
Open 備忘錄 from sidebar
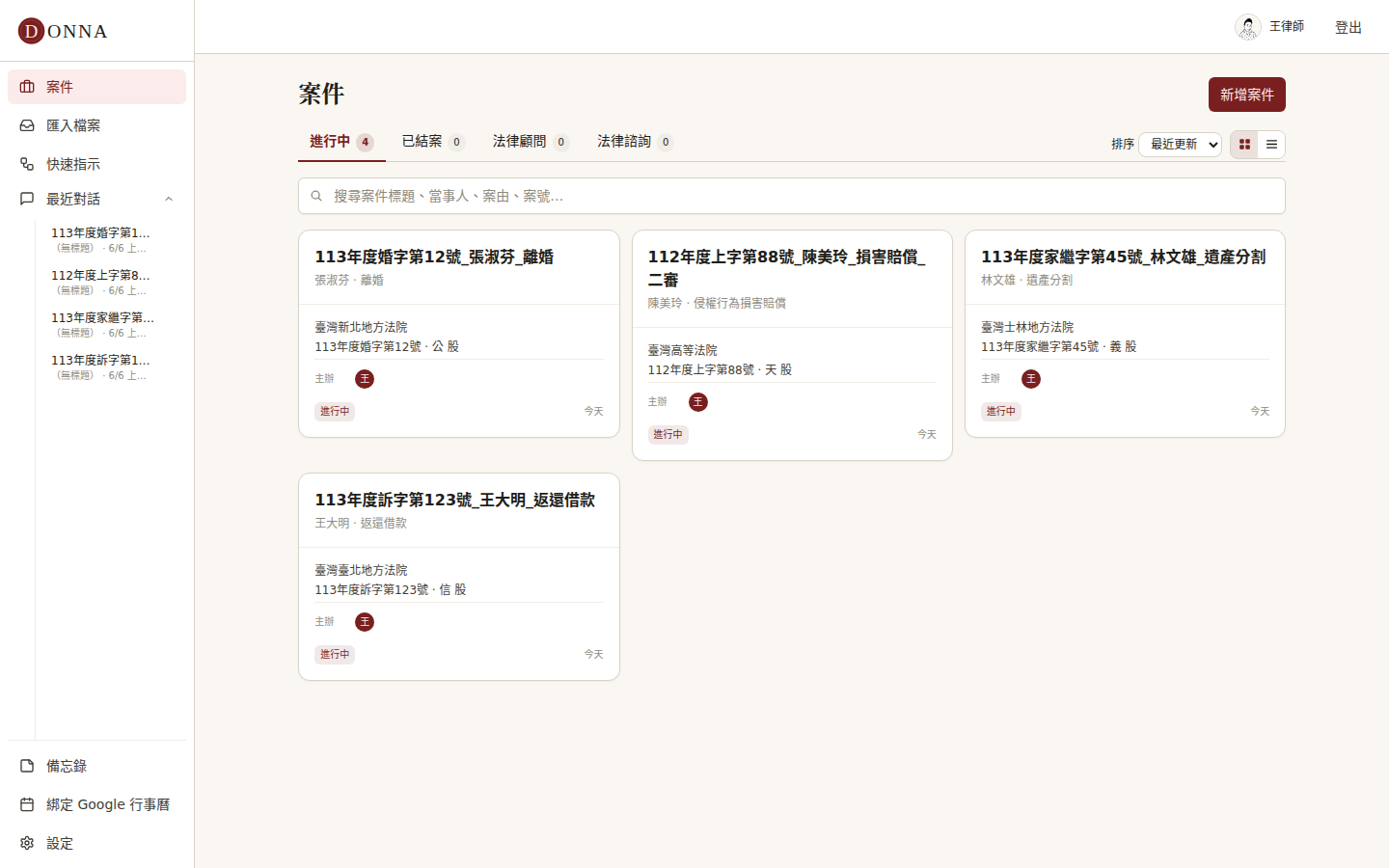click(96, 766)
